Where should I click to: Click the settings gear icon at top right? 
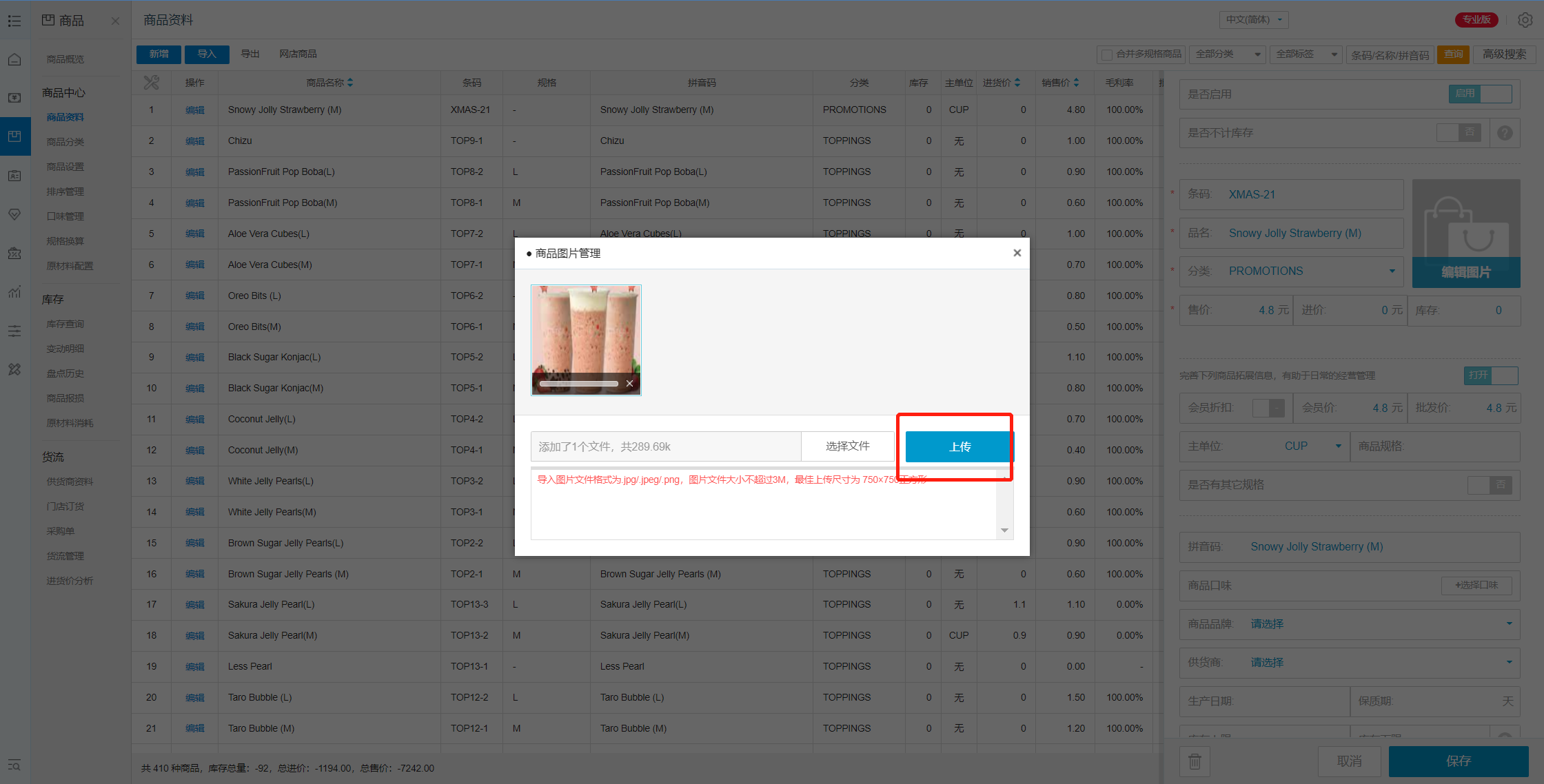pos(1525,20)
